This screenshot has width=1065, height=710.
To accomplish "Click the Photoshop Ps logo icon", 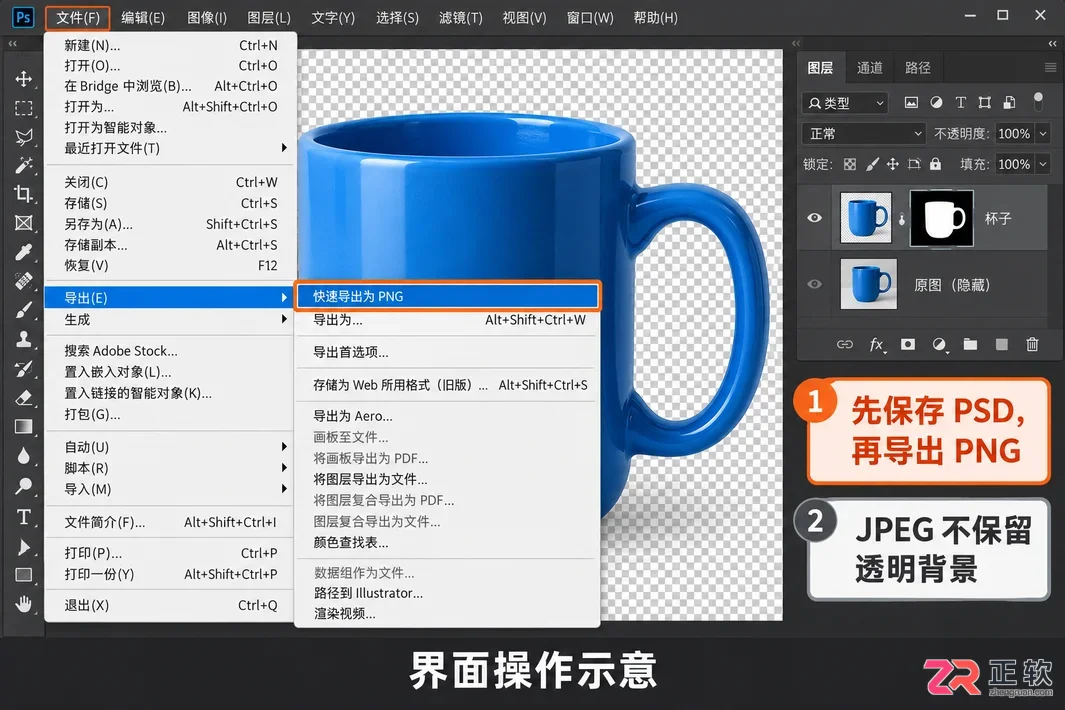I will tap(23, 17).
